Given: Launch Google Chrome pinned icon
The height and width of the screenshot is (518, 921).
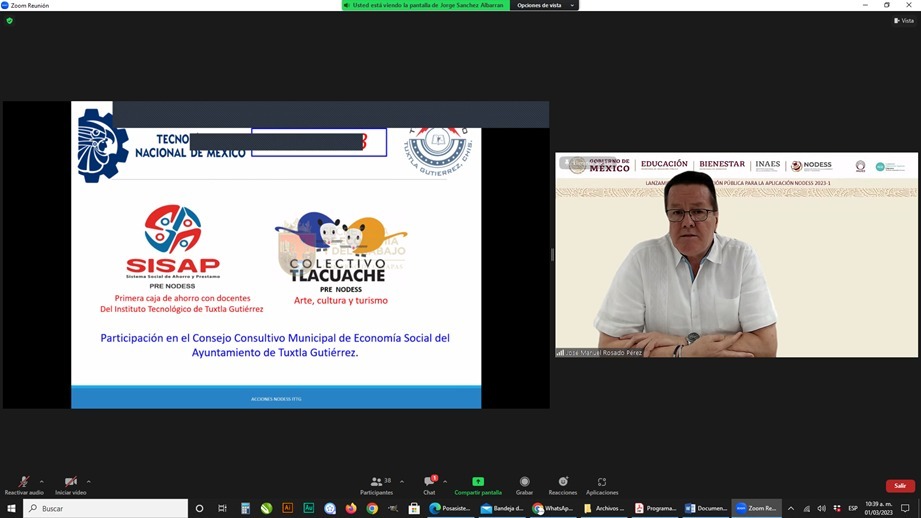Looking at the screenshot, I should tap(372, 508).
